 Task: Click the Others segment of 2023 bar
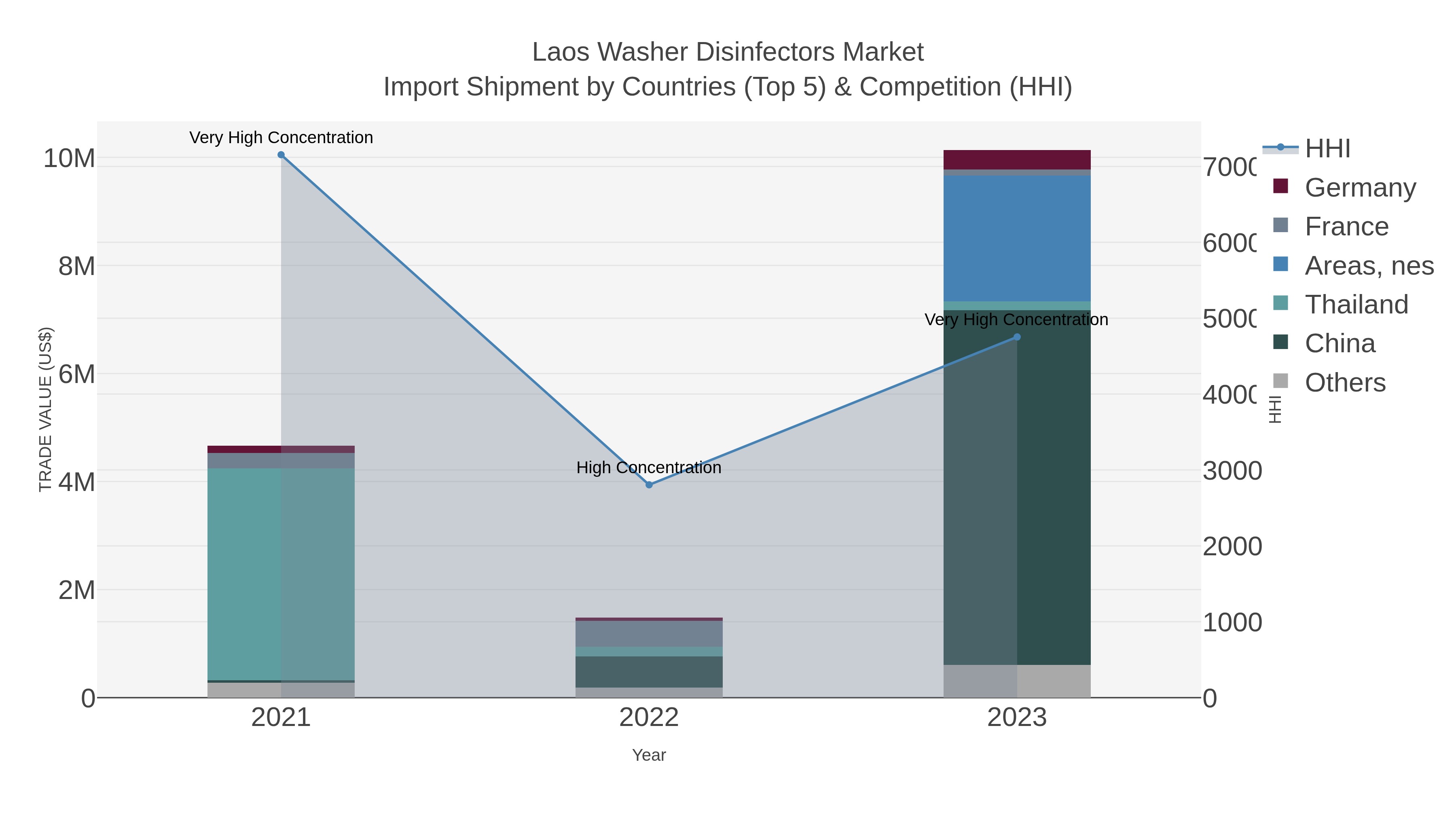(1017, 681)
